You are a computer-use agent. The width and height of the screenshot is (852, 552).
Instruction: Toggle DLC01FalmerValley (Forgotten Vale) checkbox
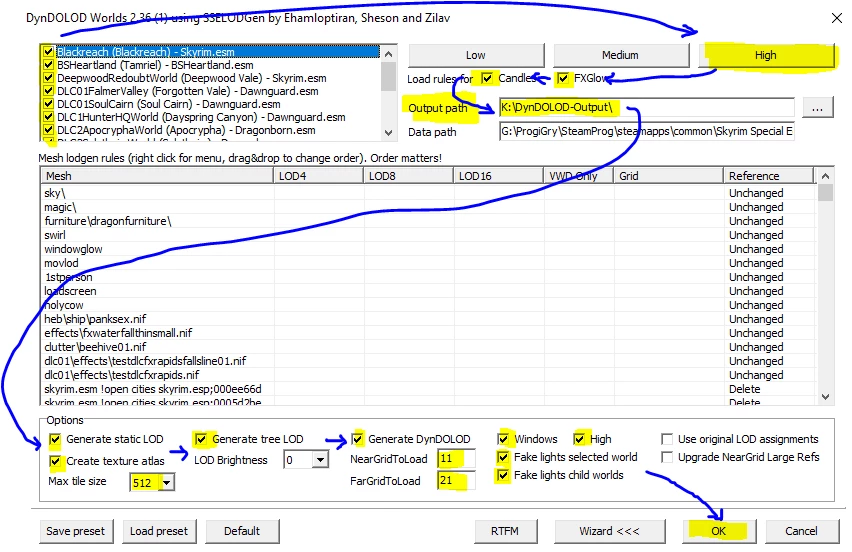[x=48, y=91]
